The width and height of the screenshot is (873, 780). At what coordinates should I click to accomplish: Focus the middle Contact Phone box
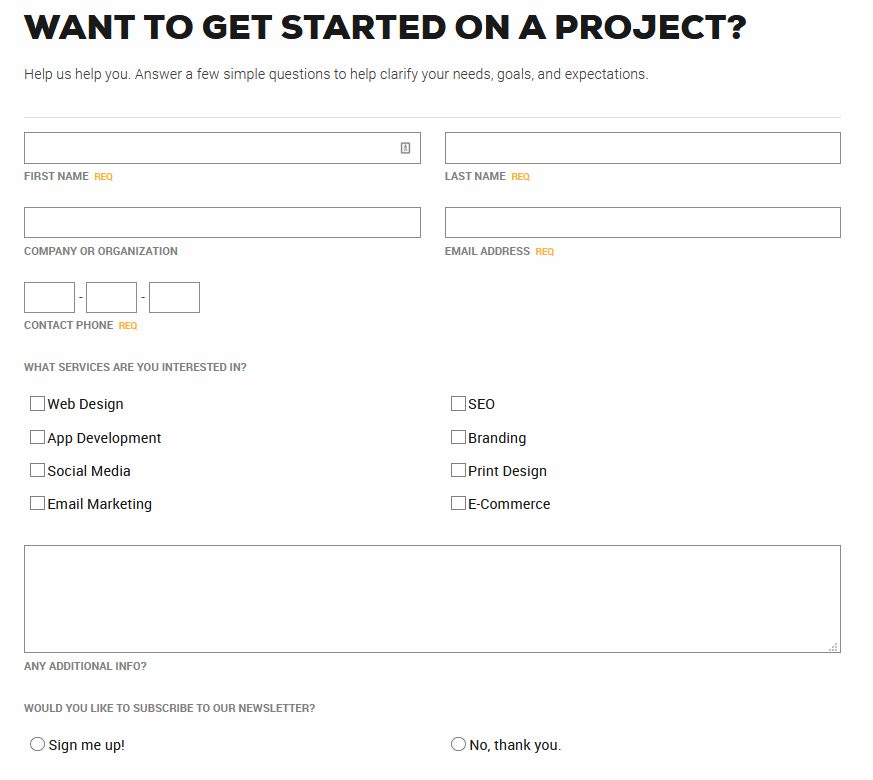(111, 297)
